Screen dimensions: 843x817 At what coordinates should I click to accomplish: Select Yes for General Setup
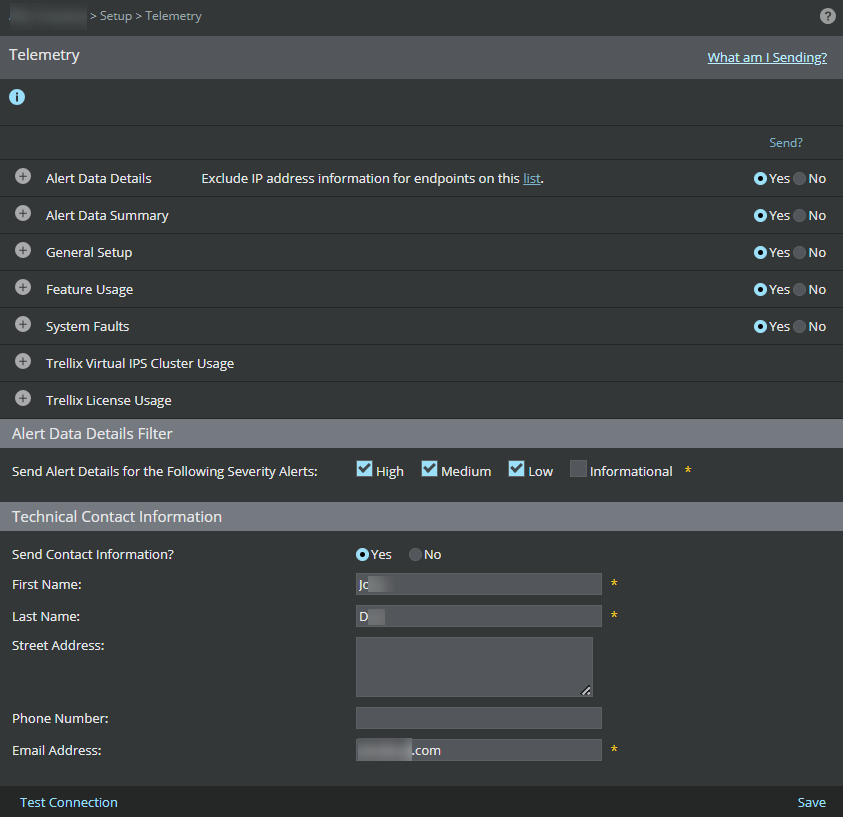click(x=760, y=253)
